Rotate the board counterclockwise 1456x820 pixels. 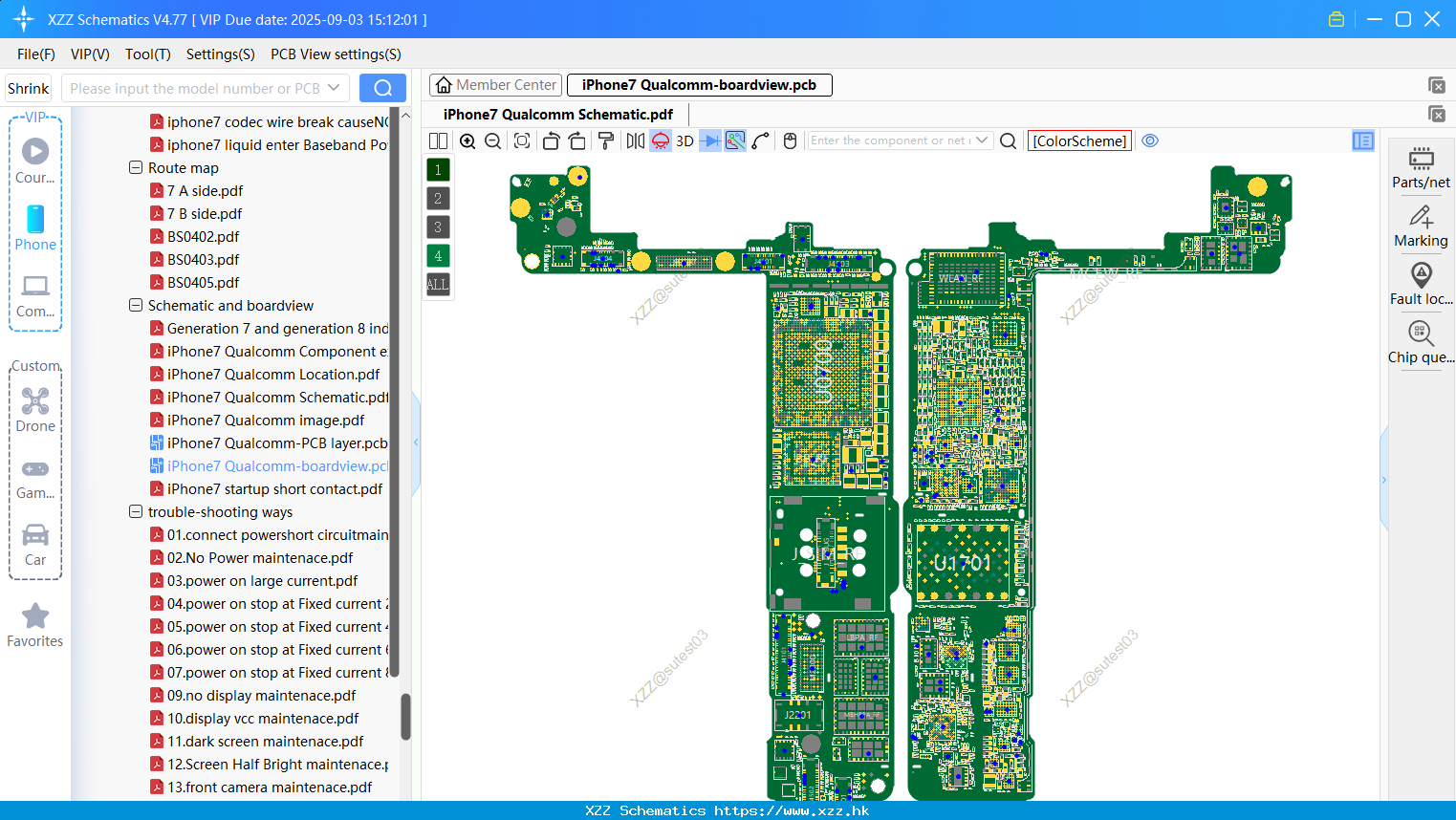point(551,140)
